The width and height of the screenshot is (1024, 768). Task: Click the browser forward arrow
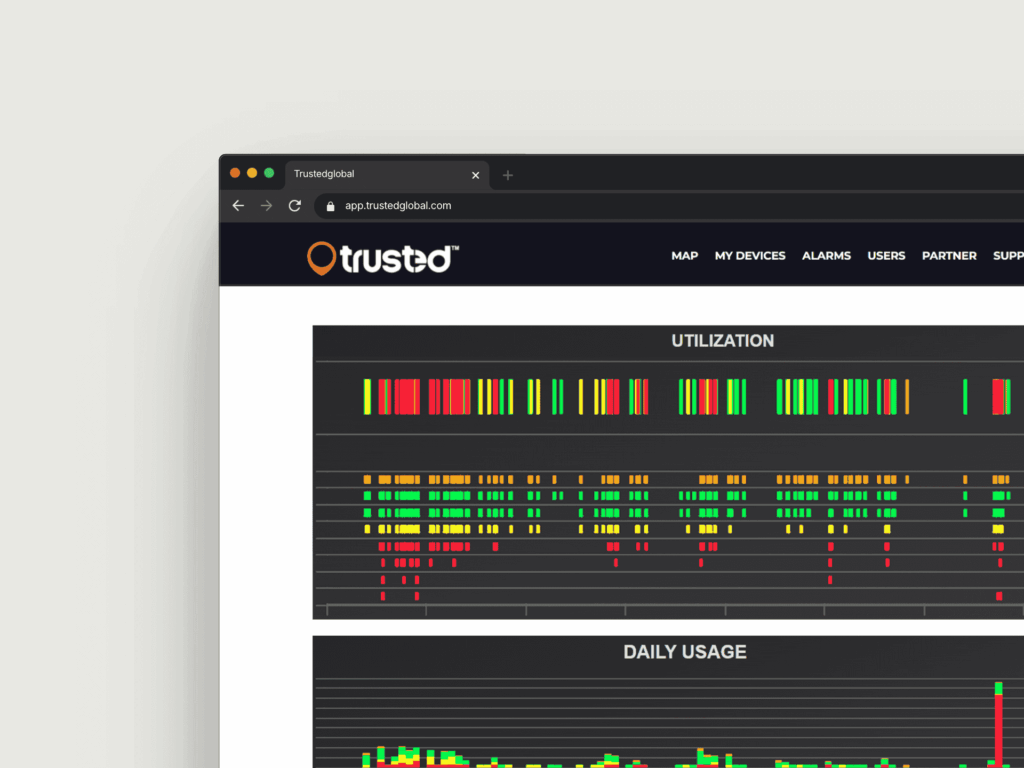click(266, 205)
